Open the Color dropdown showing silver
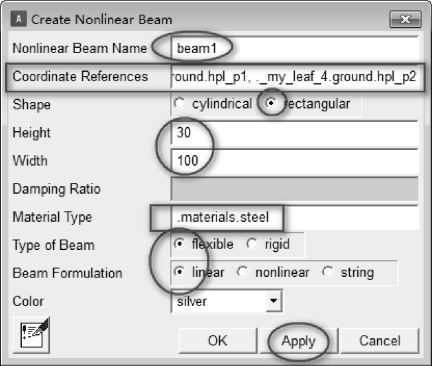Image resolution: width=432 pixels, height=366 pixels. click(x=227, y=301)
